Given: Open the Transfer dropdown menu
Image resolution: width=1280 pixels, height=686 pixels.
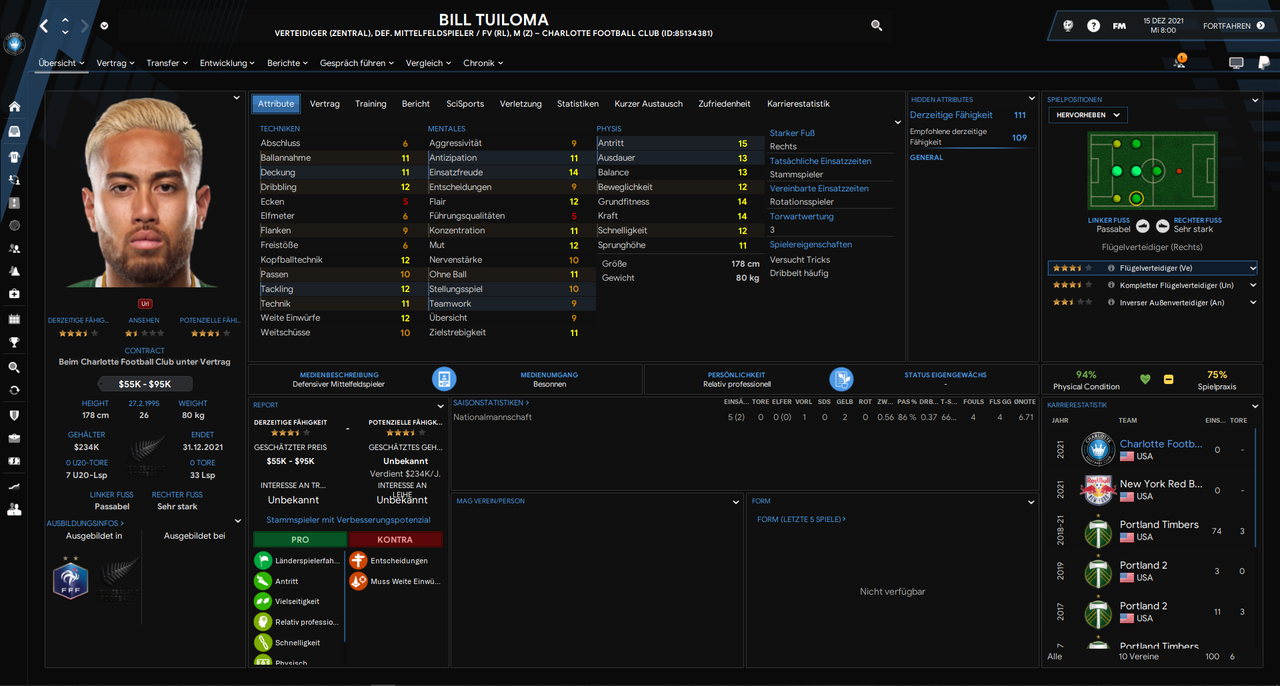Looking at the screenshot, I should click(x=167, y=63).
